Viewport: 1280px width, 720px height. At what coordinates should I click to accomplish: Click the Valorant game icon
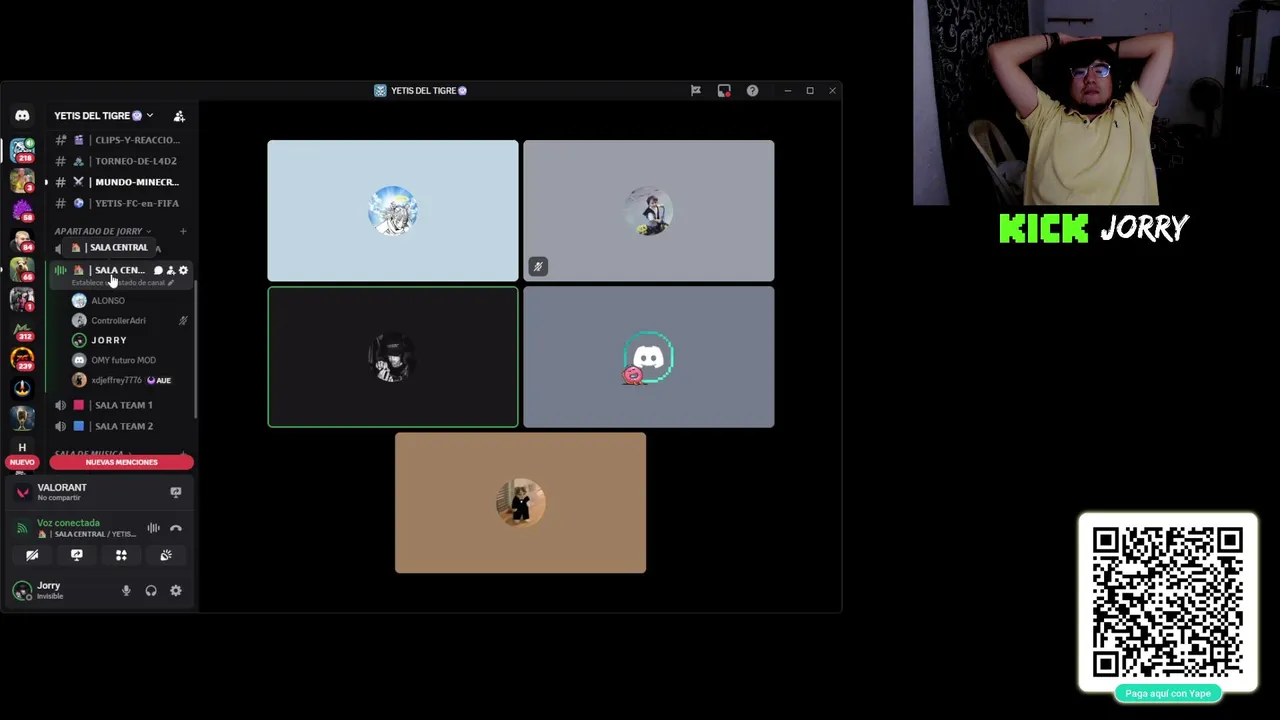[x=23, y=492]
